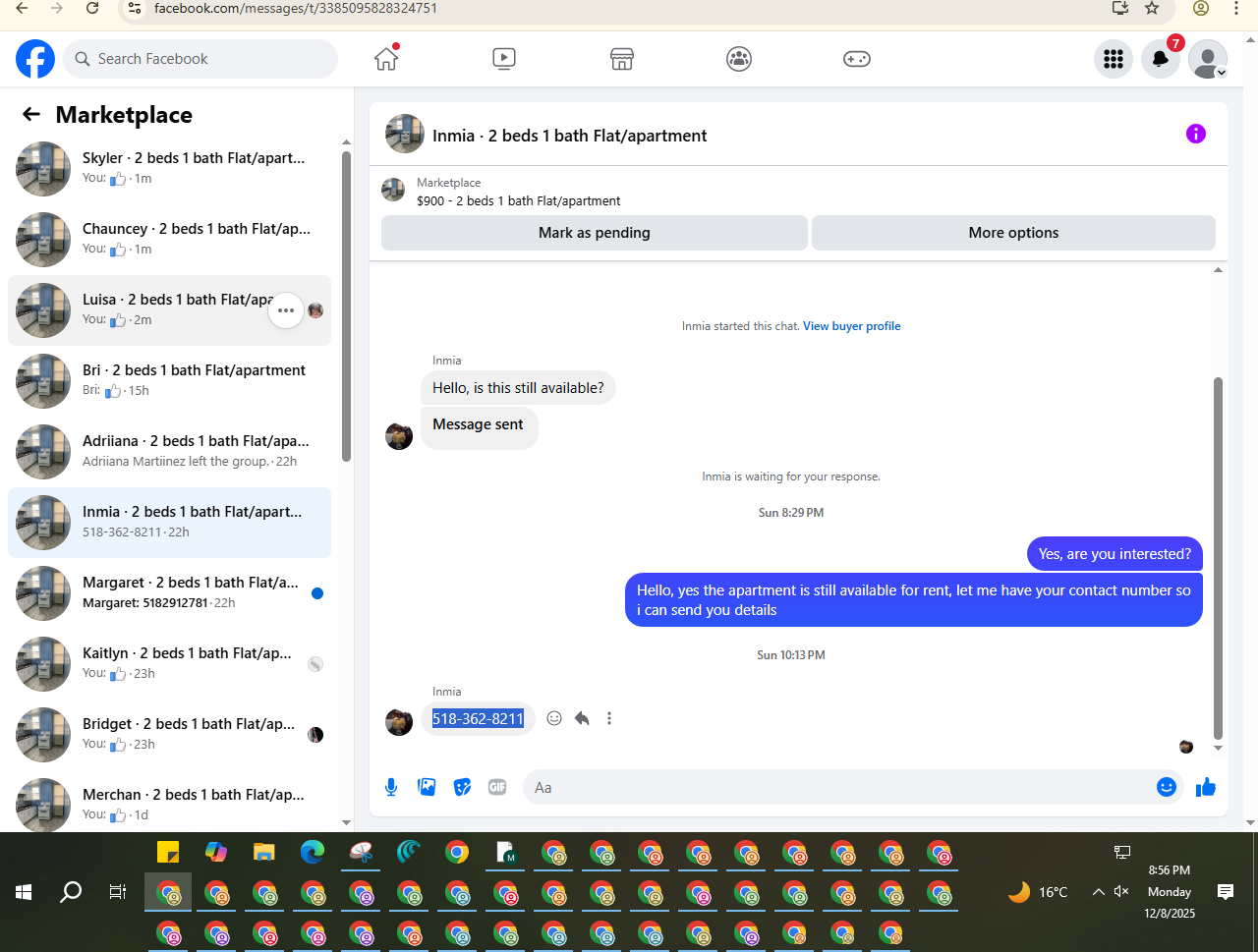Click the install app icon in address bar
The height and width of the screenshot is (952, 1258).
coord(1119,8)
